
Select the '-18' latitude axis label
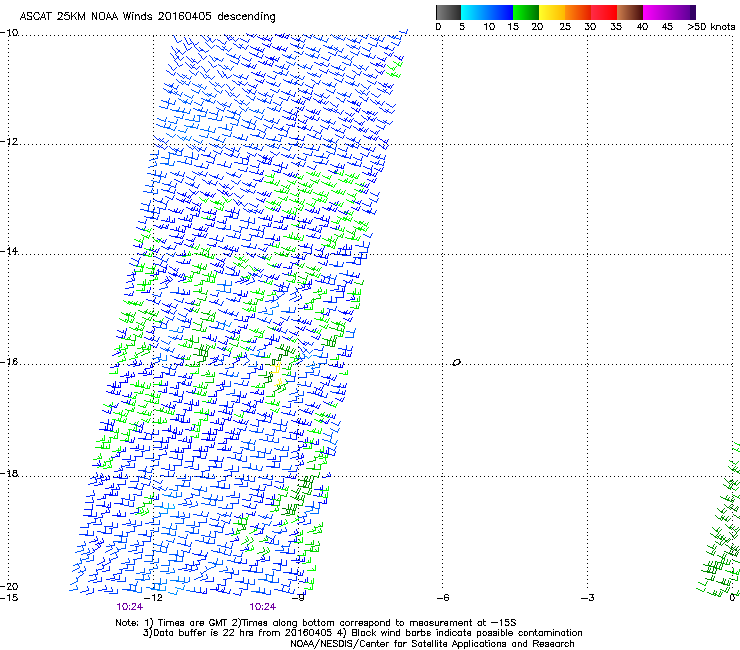[9, 473]
